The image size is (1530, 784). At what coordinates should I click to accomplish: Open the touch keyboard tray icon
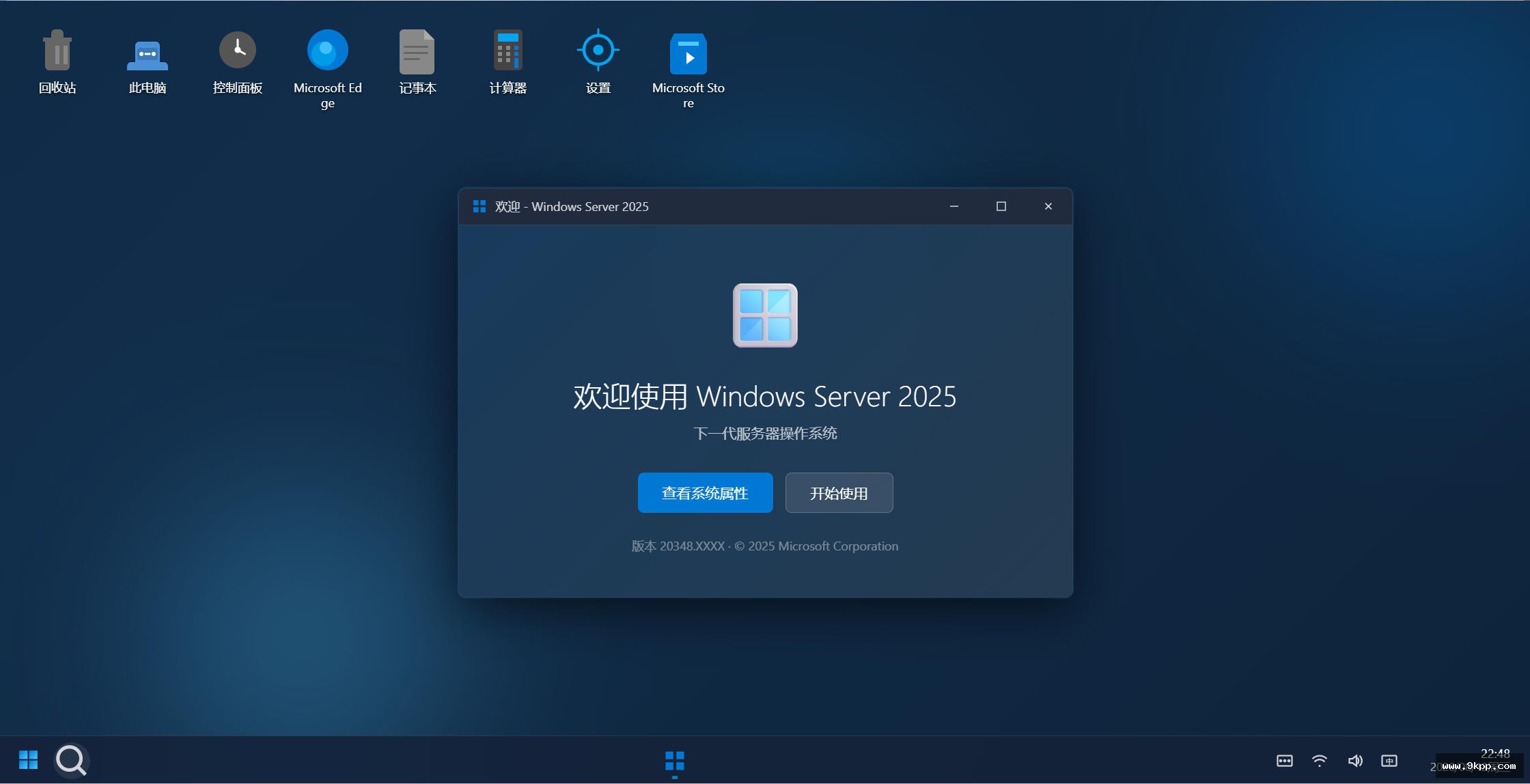tap(1285, 760)
